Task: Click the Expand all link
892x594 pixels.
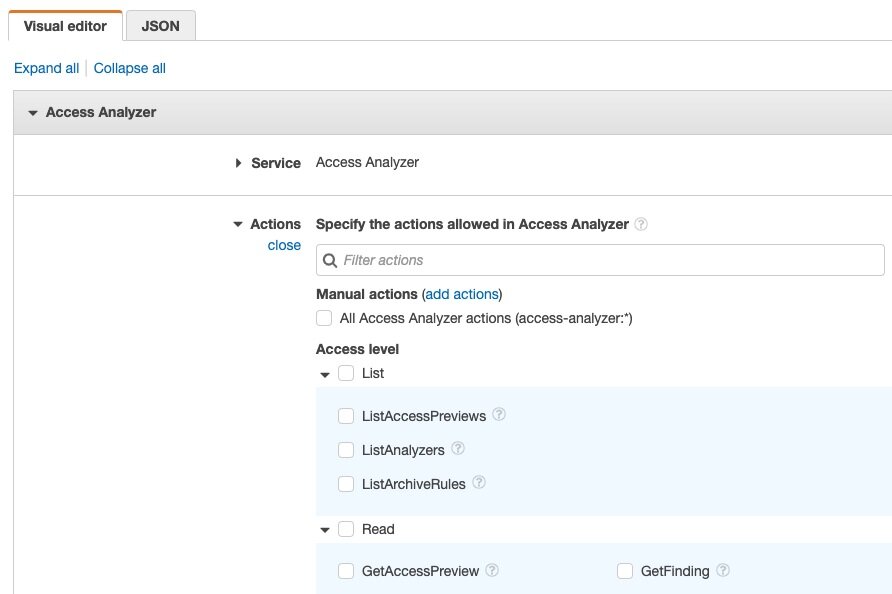Action: coord(47,68)
